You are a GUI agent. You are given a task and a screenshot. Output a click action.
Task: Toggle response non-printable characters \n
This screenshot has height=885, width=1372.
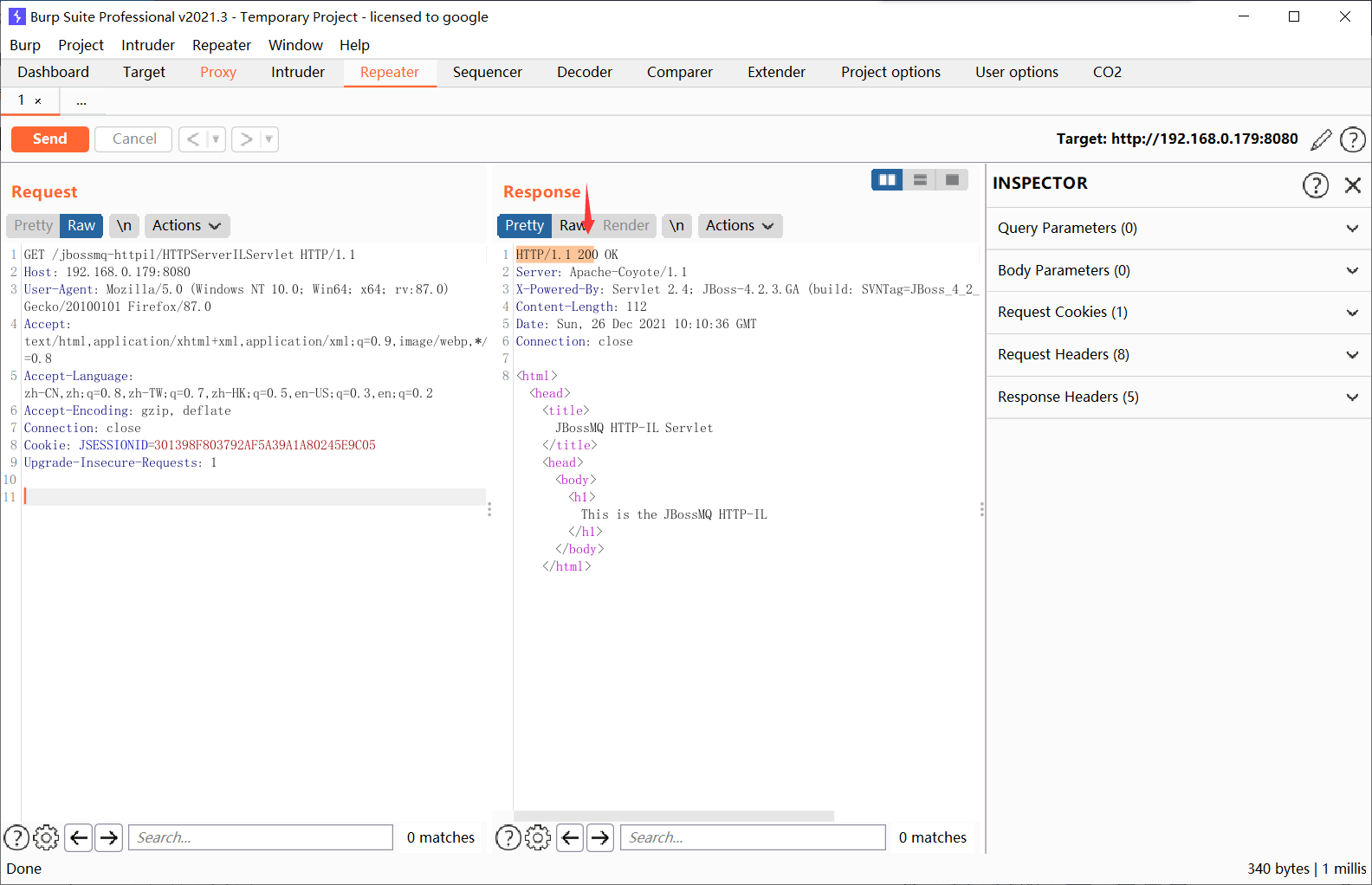click(x=676, y=225)
